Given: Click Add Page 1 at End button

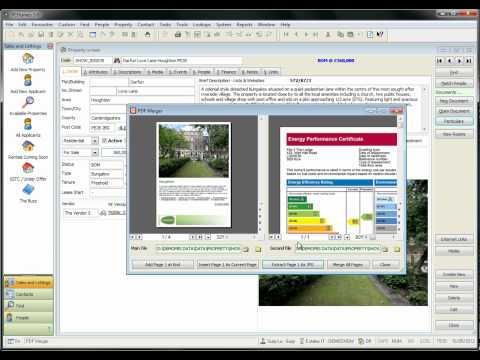Looking at the screenshot, I should (x=163, y=265).
